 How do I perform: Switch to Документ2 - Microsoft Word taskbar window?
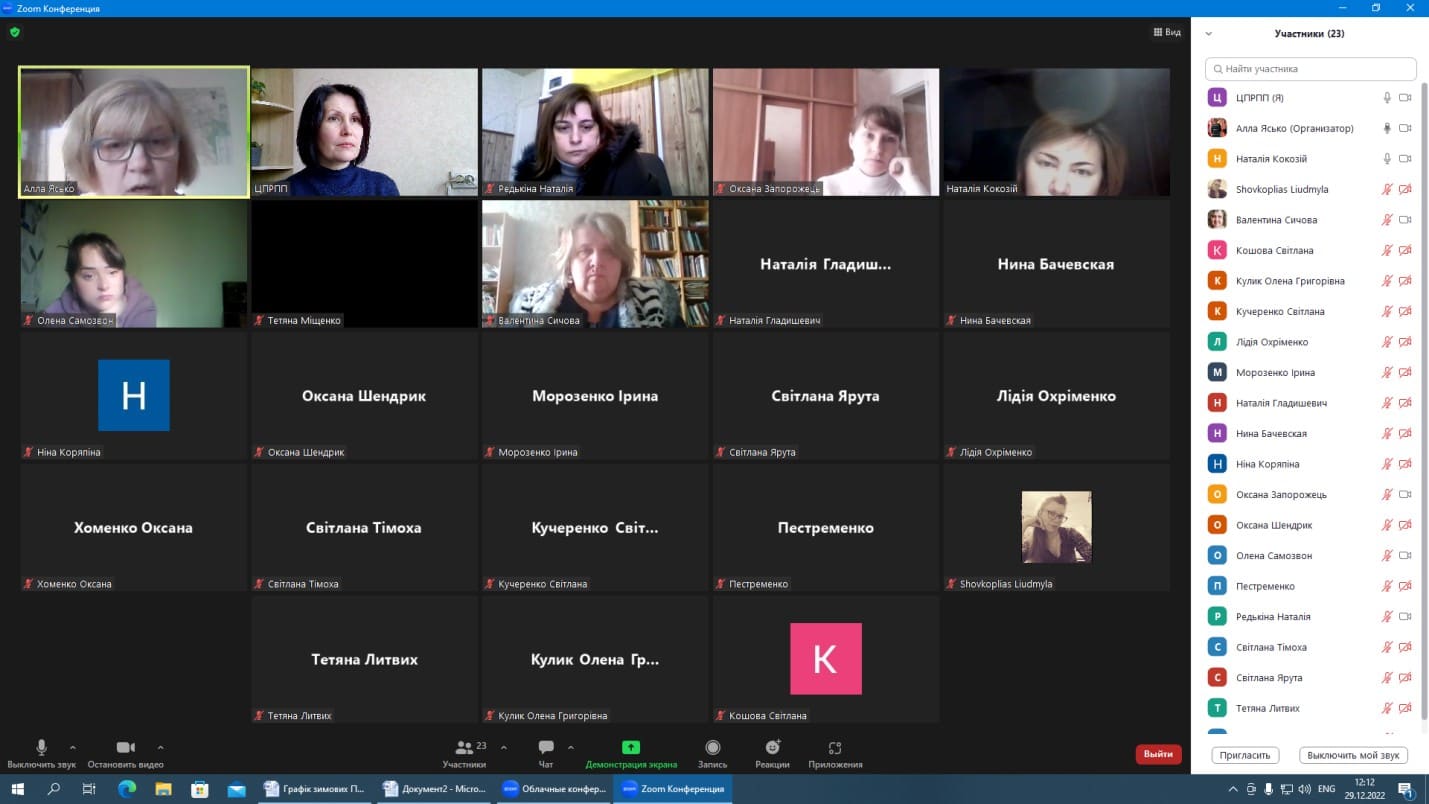[x=433, y=789]
